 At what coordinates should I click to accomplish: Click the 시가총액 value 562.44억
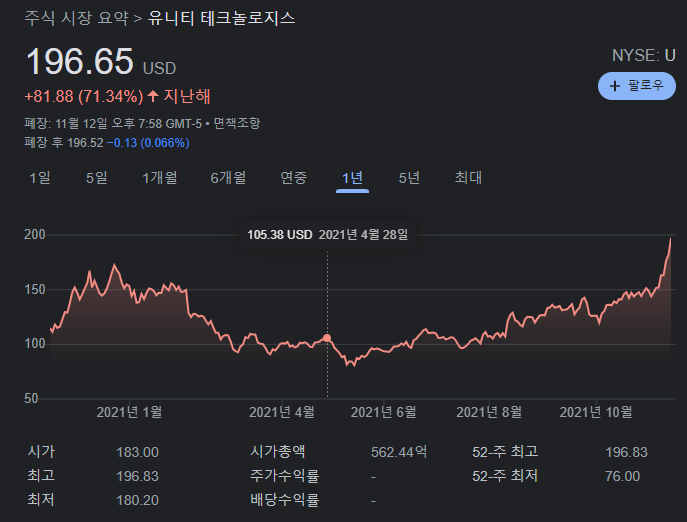click(x=399, y=452)
